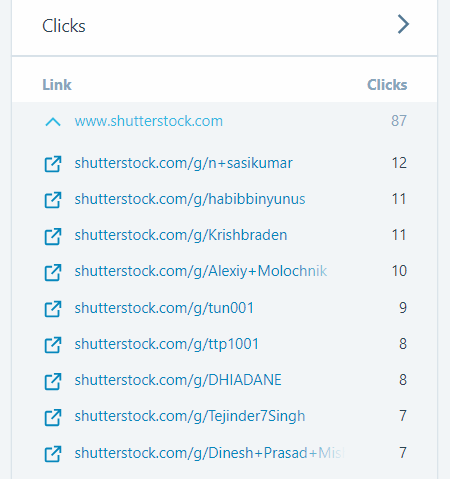Open shutterstock.com/g/DHIADANE link
Image resolution: width=450 pixels, height=479 pixels.
tap(178, 380)
